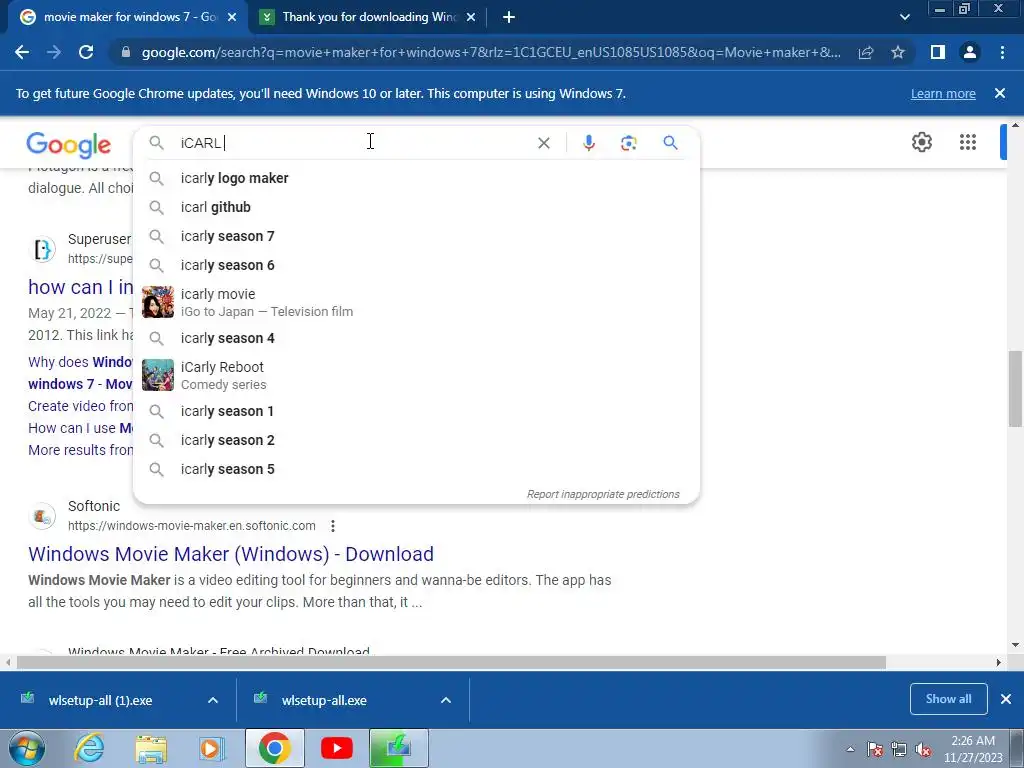Viewport: 1024px width, 768px height.
Task: Click Show all downloads button
Action: tap(948, 699)
